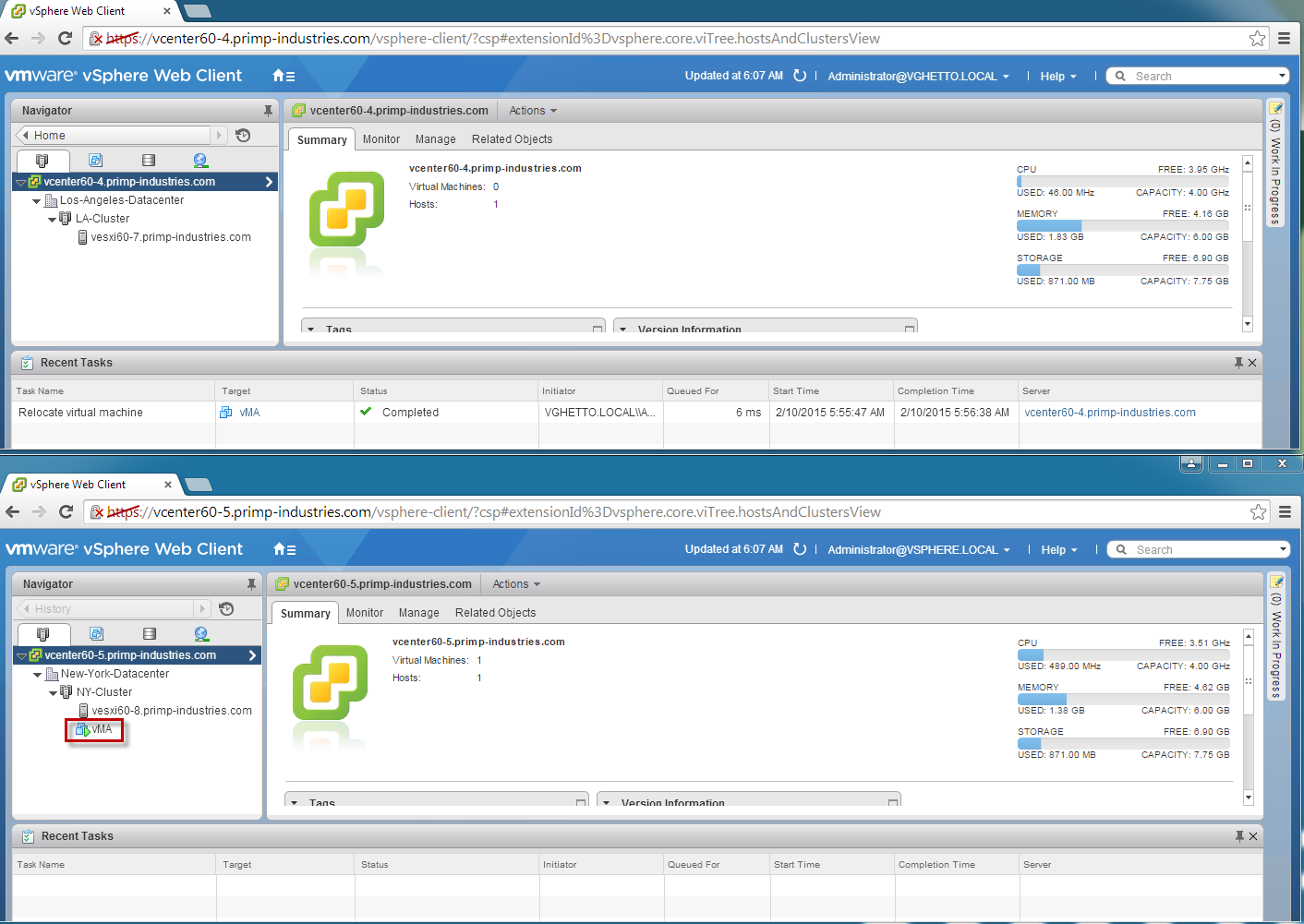Select the LA-Cluster tree item

94,219
